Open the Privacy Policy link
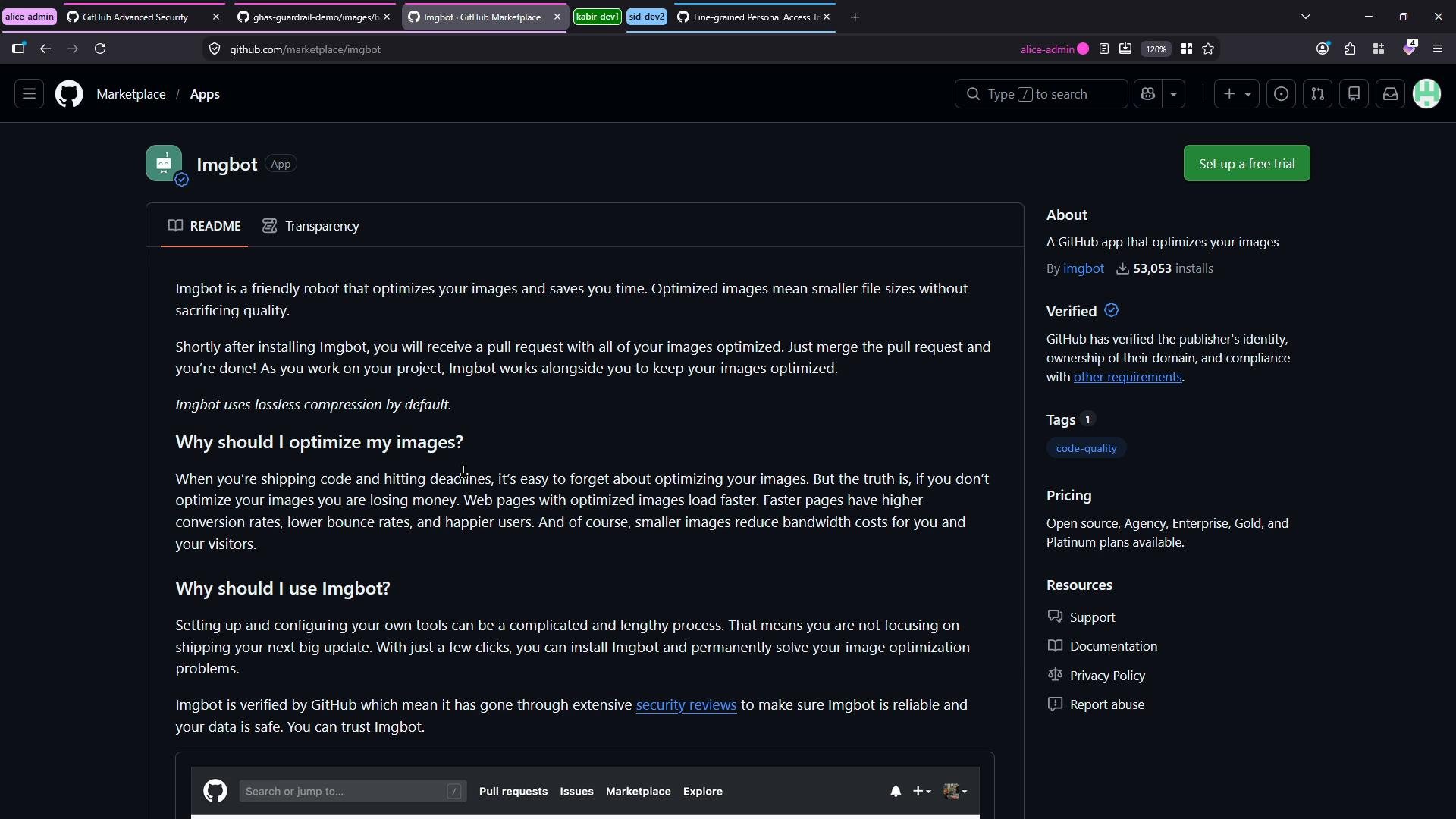Screen dimensions: 1456x819 [x=1097, y=676]
